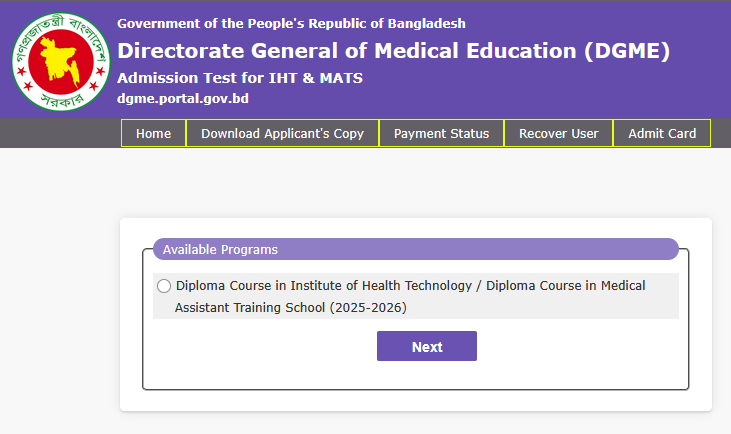731x434 pixels.
Task: Select Recover User in navigation bar
Action: coord(558,133)
